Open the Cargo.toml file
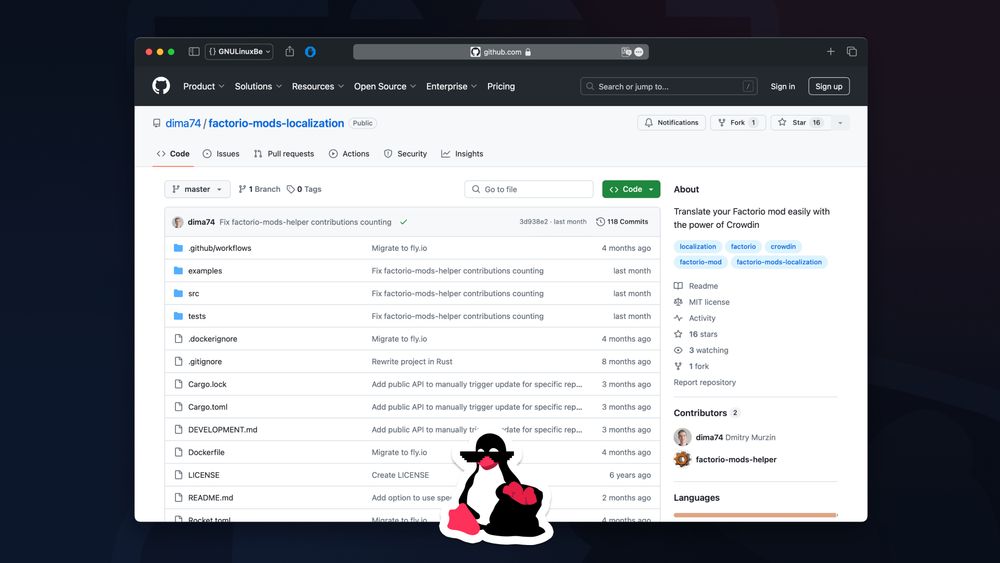 207,407
